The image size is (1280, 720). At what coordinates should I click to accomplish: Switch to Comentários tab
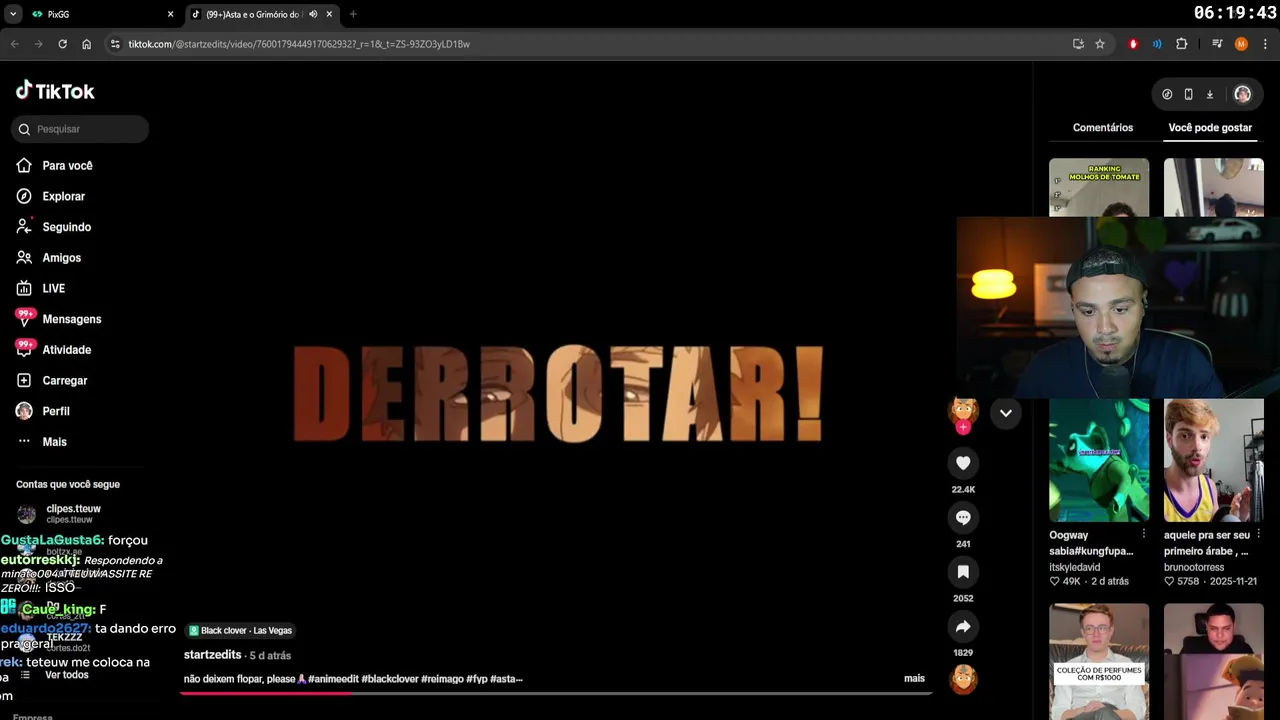tap(1103, 128)
